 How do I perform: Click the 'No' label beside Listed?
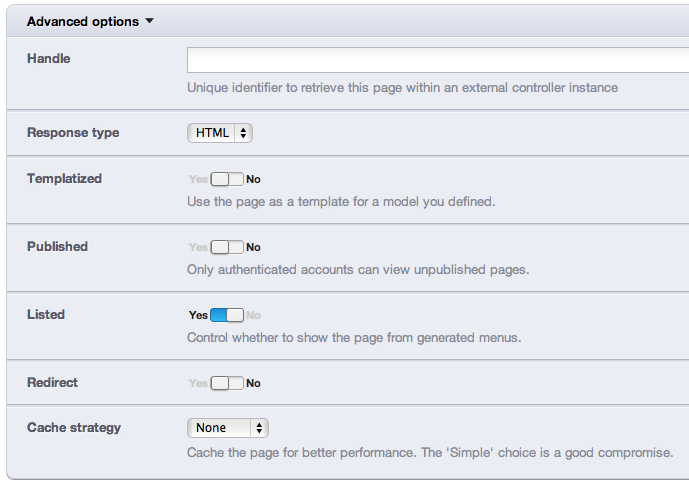click(x=253, y=315)
